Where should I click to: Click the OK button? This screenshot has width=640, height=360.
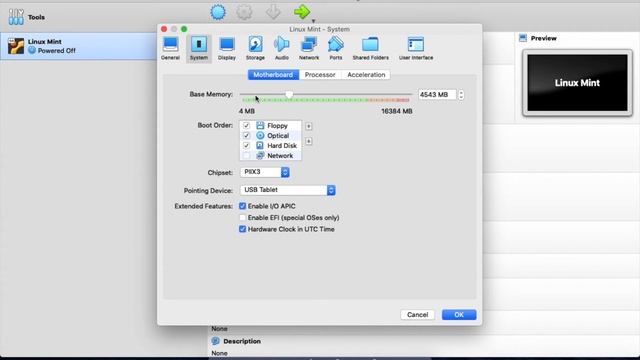pyautogui.click(x=459, y=315)
